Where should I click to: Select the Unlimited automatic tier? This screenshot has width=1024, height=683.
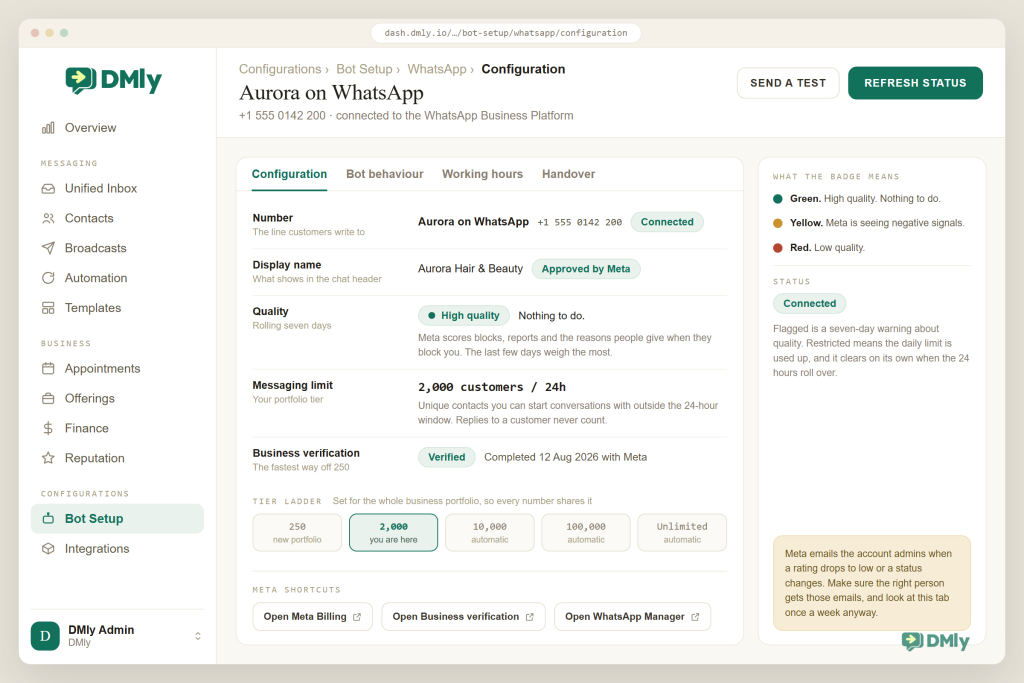coord(682,533)
